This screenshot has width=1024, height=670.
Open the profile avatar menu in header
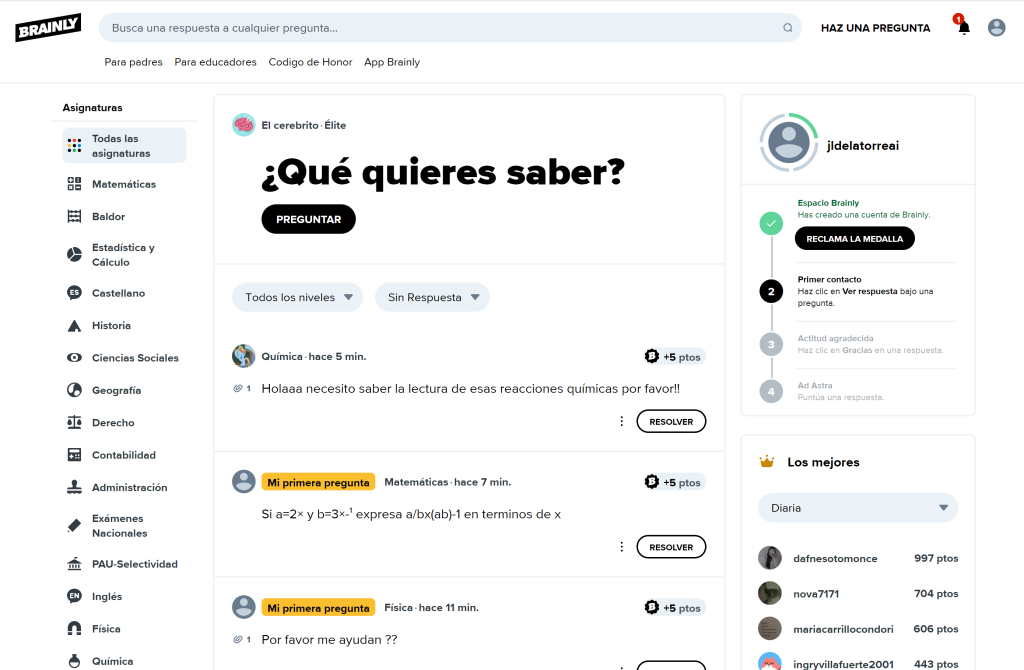(996, 28)
